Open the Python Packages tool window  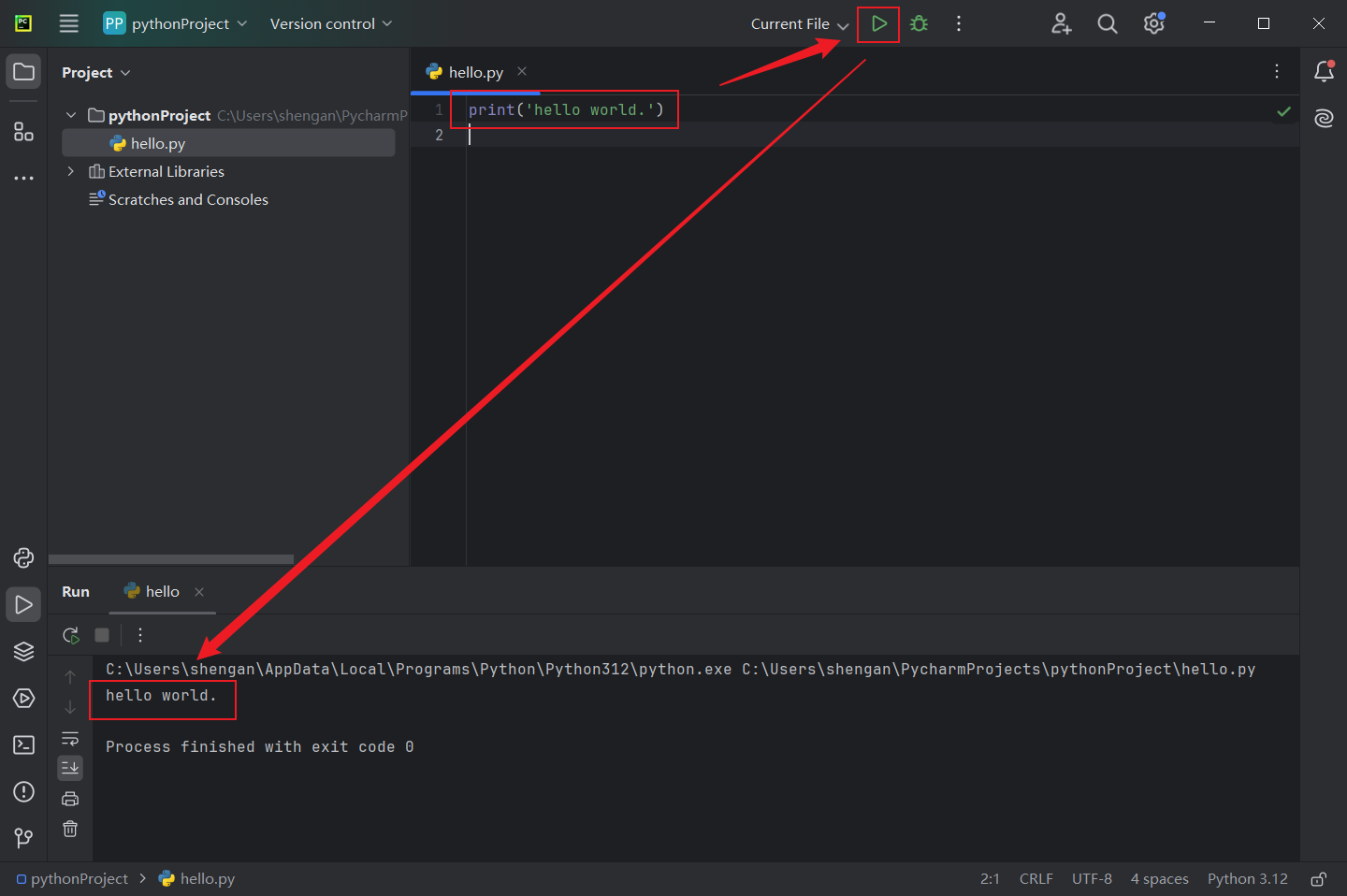[23, 652]
